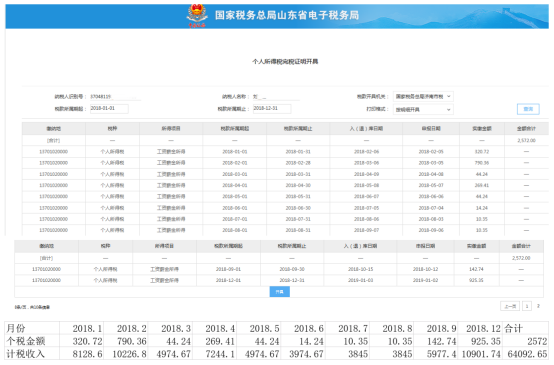The height and width of the screenshot is (365, 554).
Task: Select page 2 in the pagination
Action: (538, 306)
